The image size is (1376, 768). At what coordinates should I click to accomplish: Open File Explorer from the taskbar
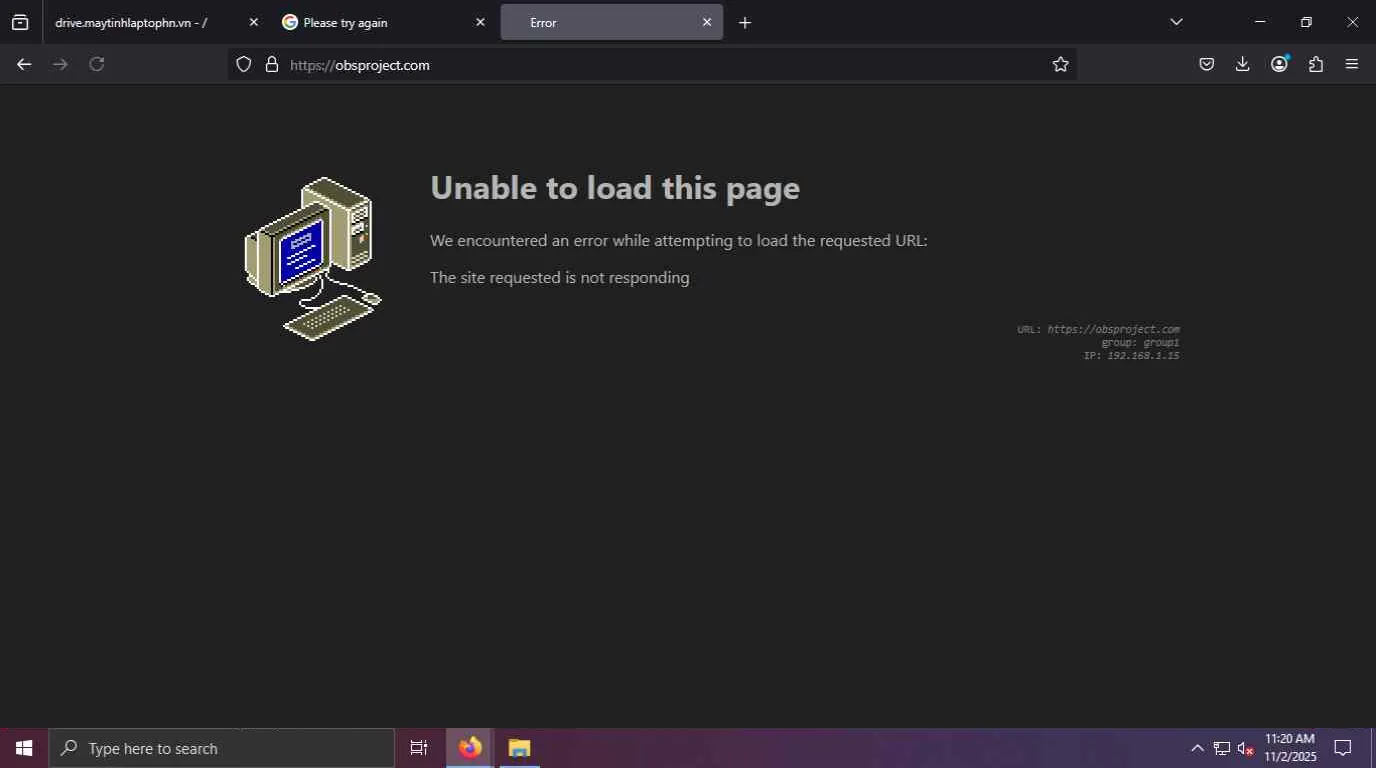(x=519, y=748)
